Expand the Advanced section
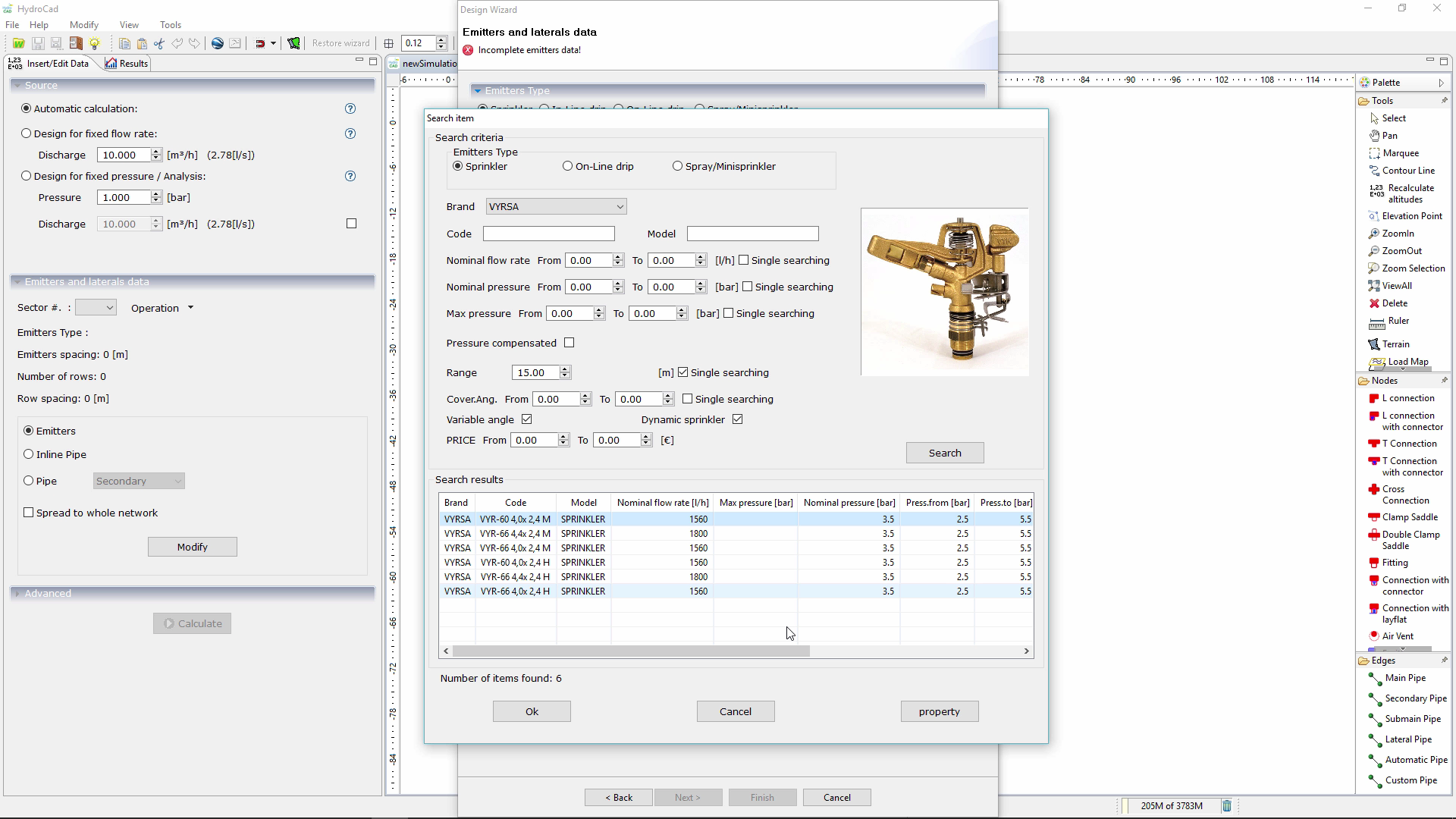 click(x=47, y=593)
